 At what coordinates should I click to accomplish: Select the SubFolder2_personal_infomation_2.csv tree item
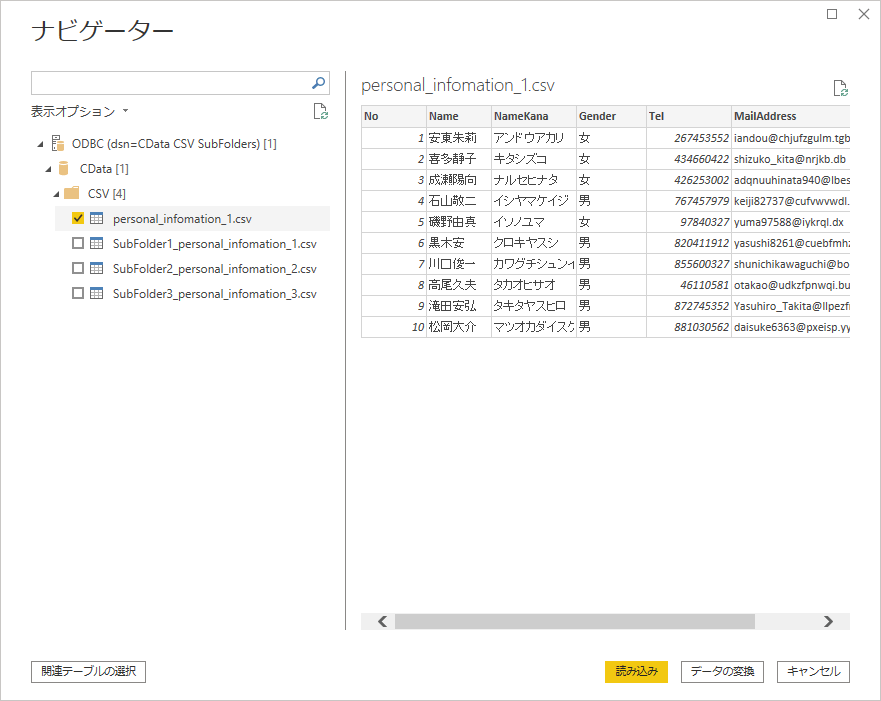pyautogui.click(x=214, y=268)
